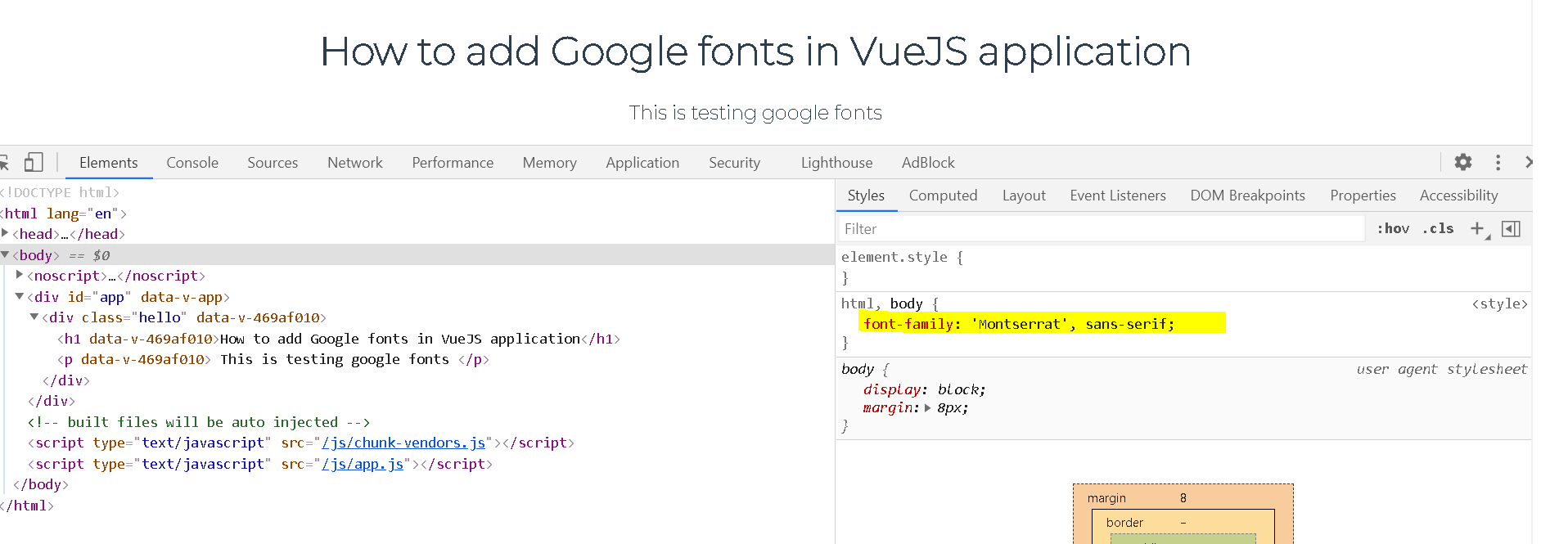Open the Properties sidebar tab
This screenshot has width=1568, height=544.
pos(1363,195)
